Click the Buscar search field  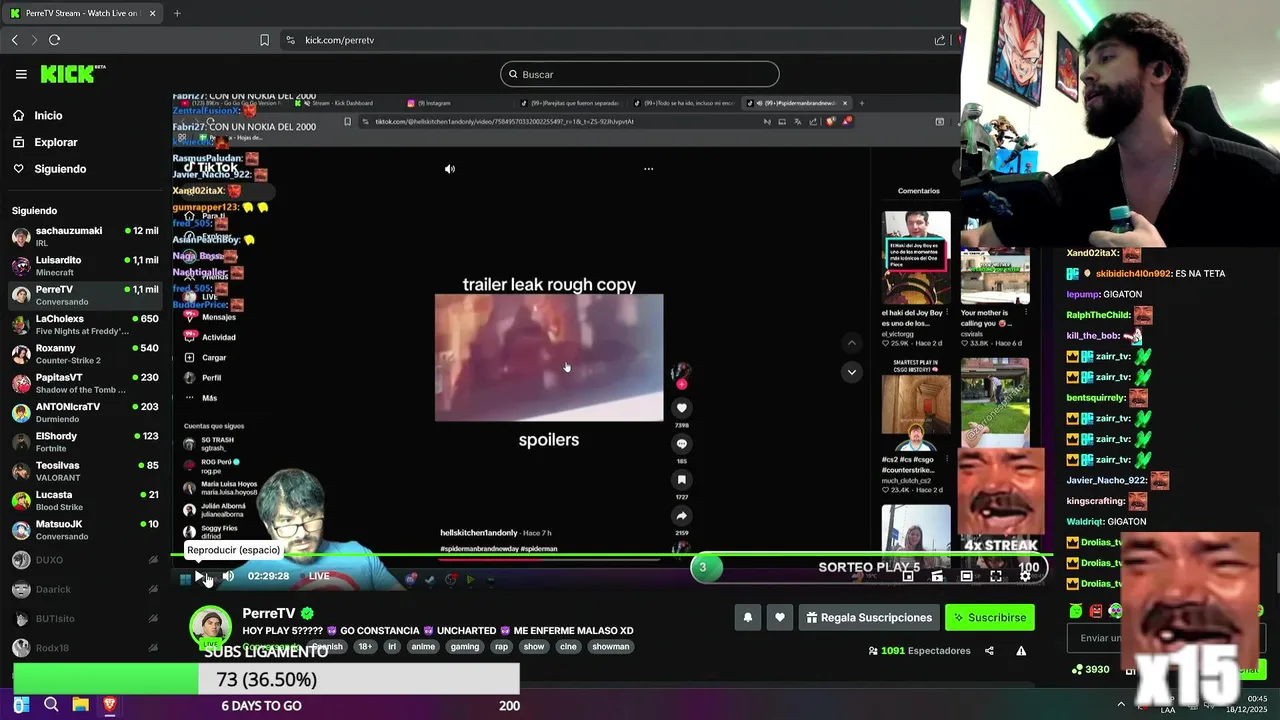(x=640, y=74)
